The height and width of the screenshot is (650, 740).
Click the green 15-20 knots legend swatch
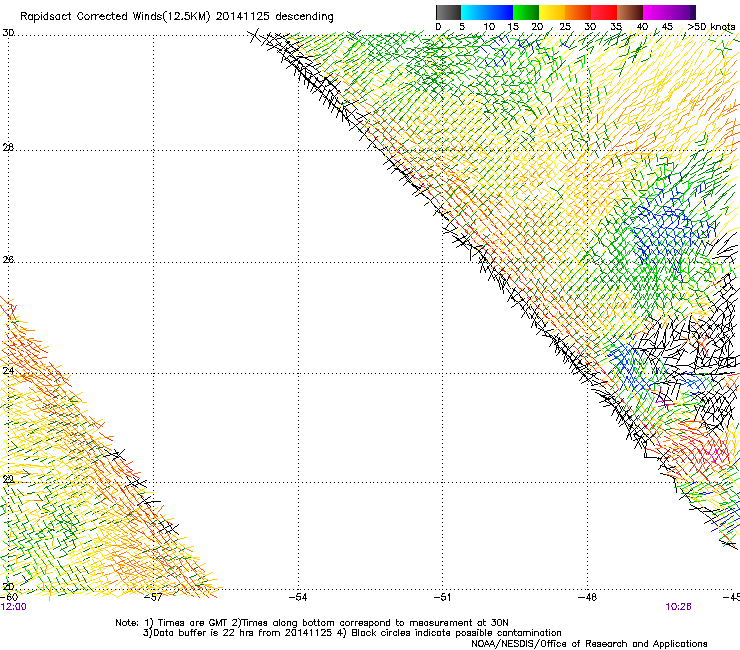[x=526, y=12]
